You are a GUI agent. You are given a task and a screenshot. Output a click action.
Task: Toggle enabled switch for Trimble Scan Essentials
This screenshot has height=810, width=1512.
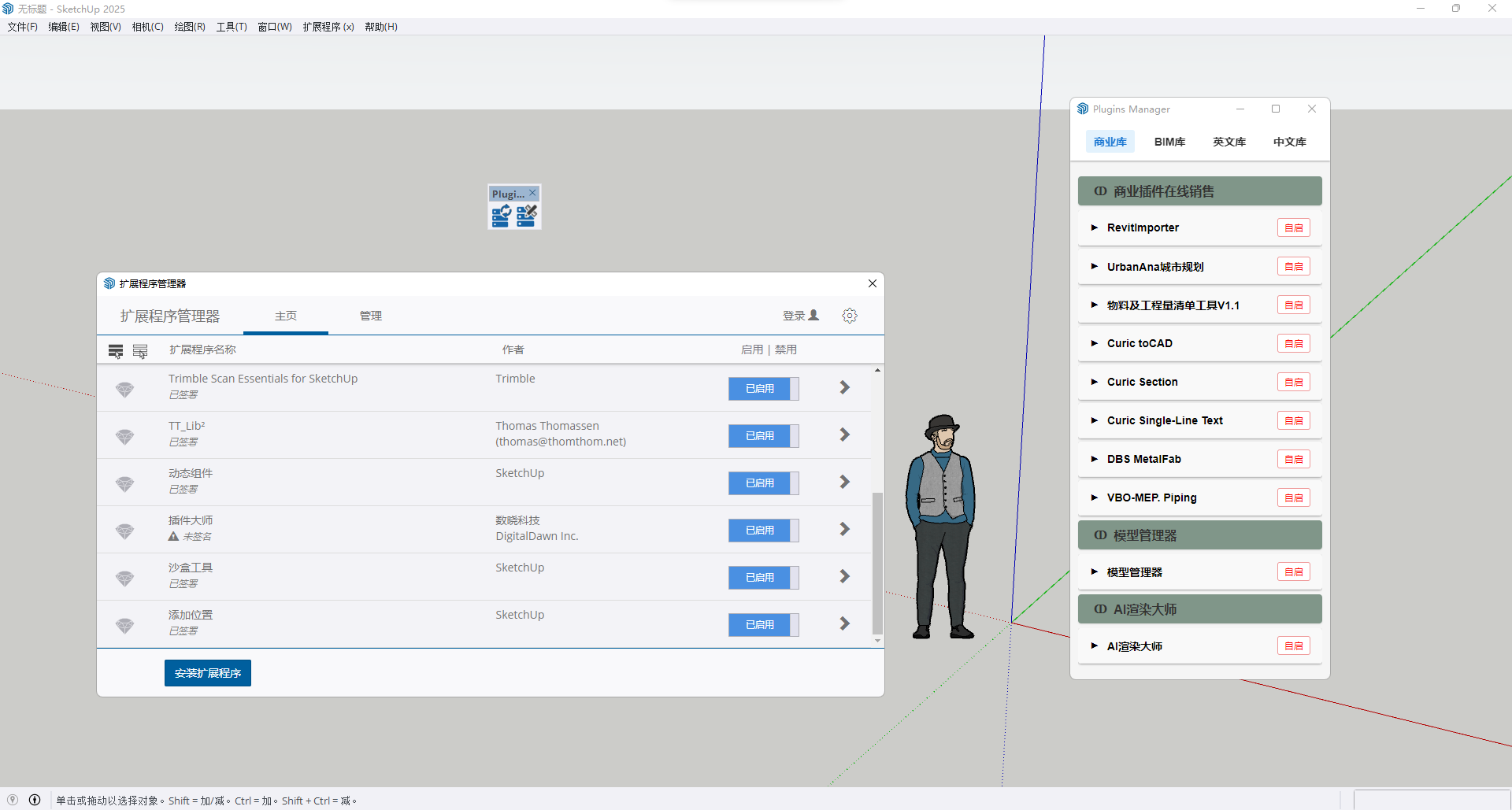pos(763,389)
